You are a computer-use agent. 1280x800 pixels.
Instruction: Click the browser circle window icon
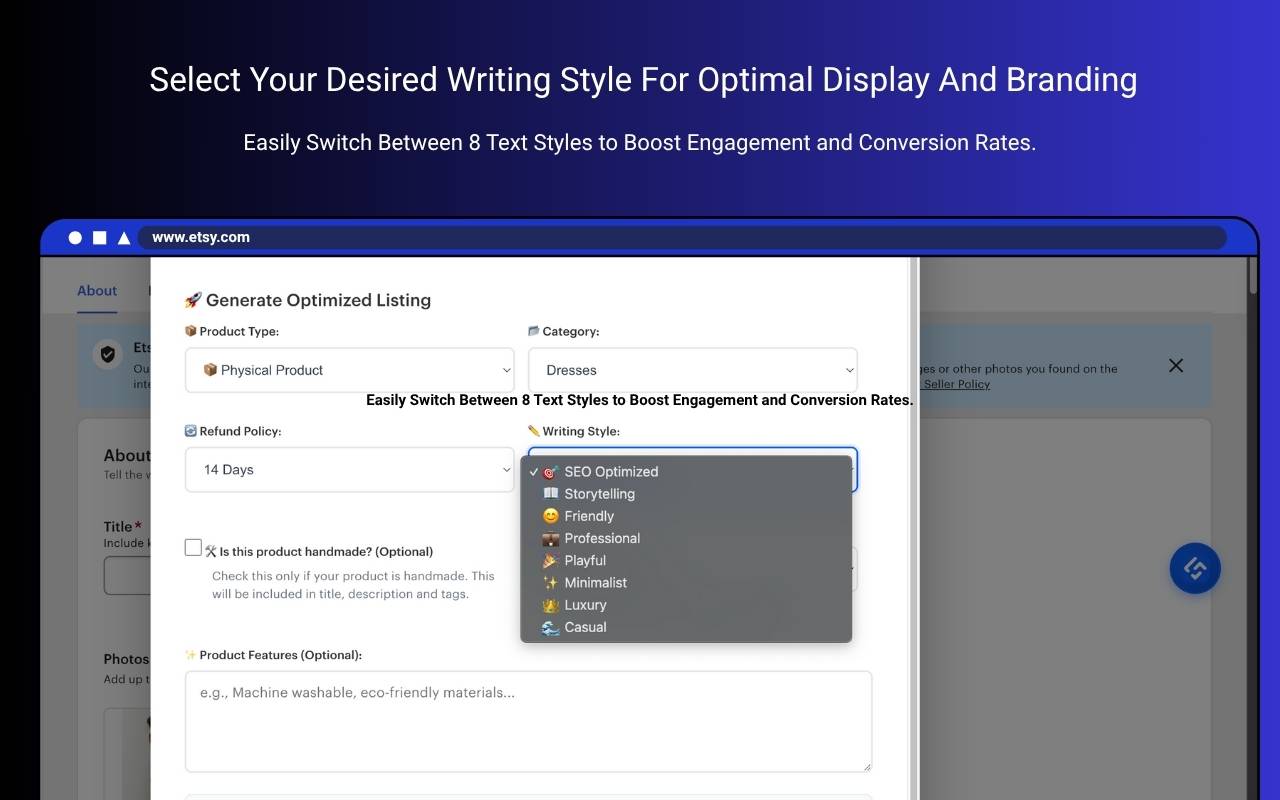pos(75,237)
